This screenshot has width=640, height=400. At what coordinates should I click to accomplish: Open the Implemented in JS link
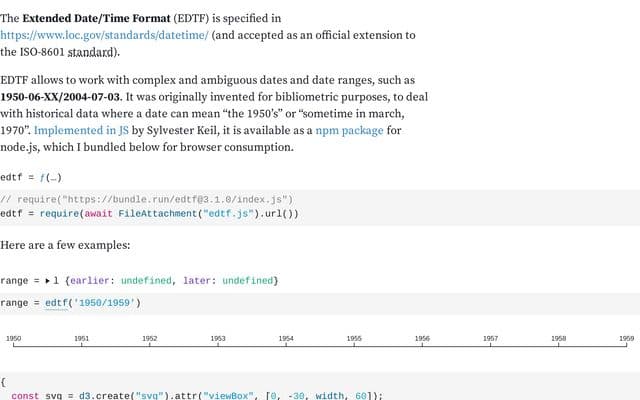81,131
